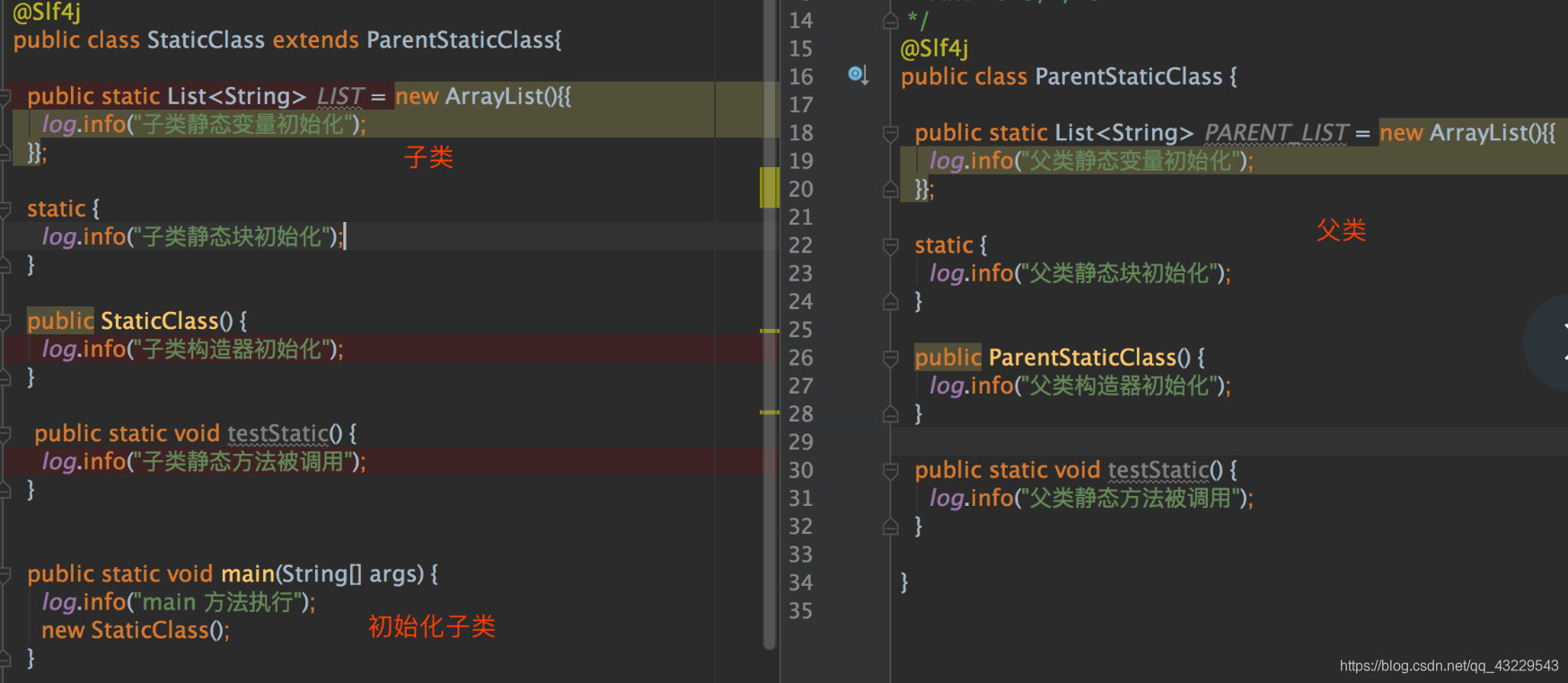Click line number 21 in the gutter
This screenshot has height=683, width=1568.
801,217
